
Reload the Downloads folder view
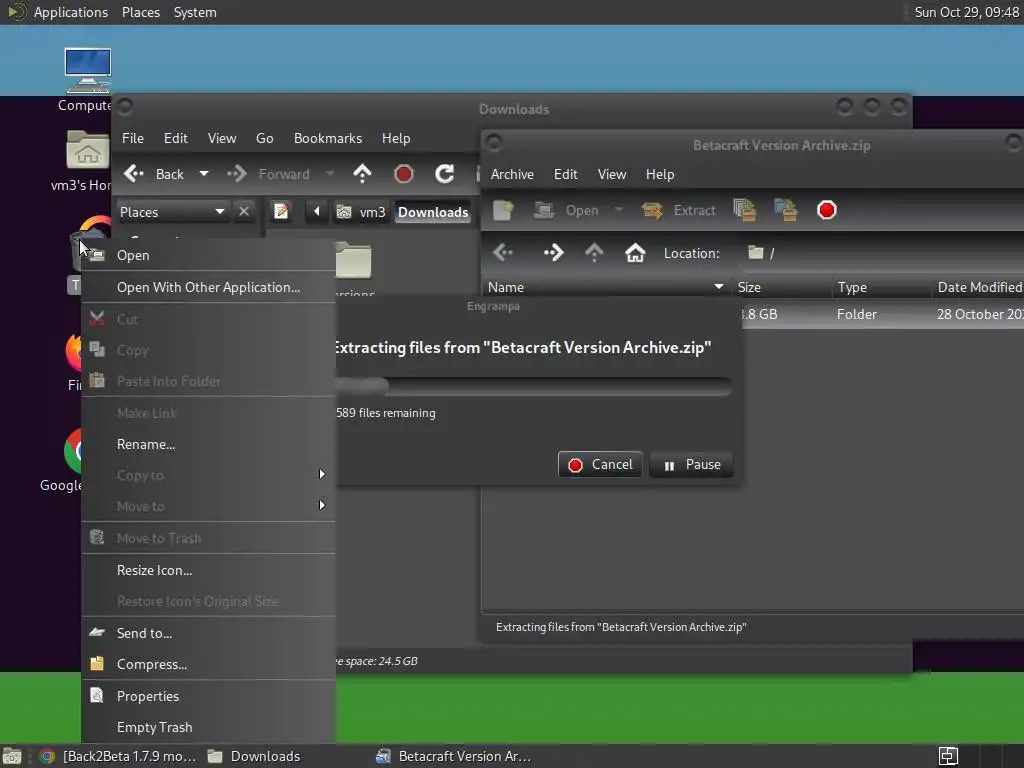click(x=445, y=174)
